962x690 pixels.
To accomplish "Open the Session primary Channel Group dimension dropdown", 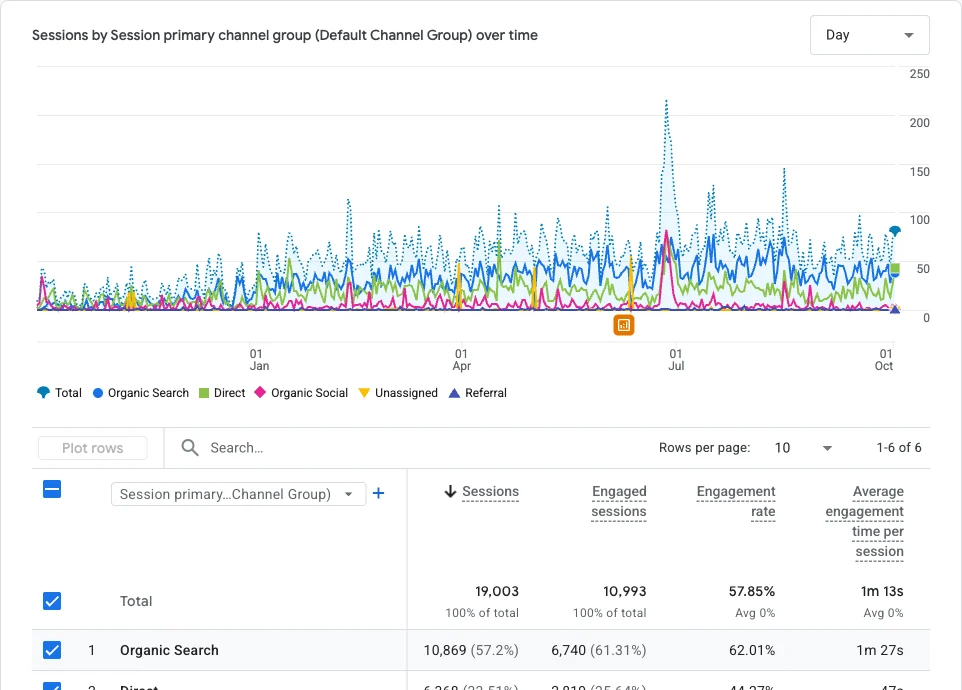I will (238, 494).
